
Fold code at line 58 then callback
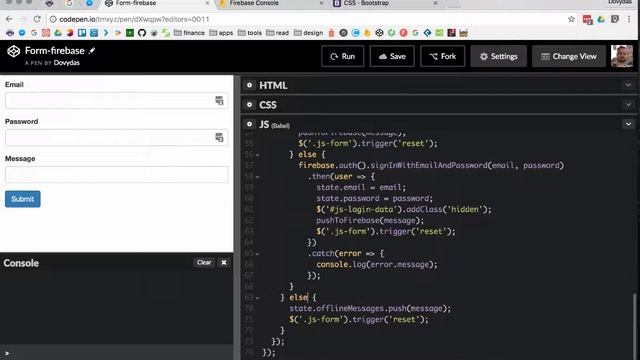(258, 177)
